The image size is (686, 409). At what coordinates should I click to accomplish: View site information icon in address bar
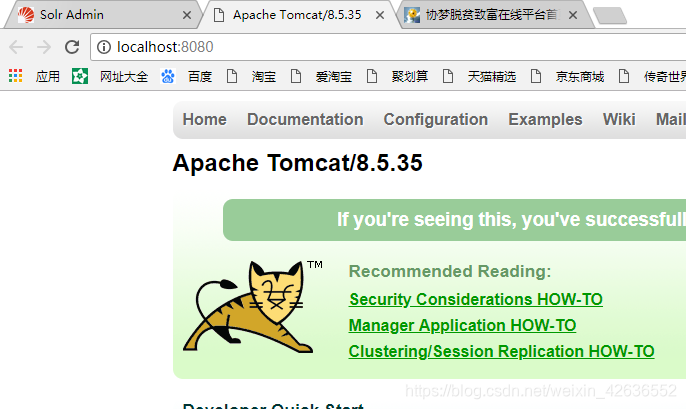click(x=104, y=47)
